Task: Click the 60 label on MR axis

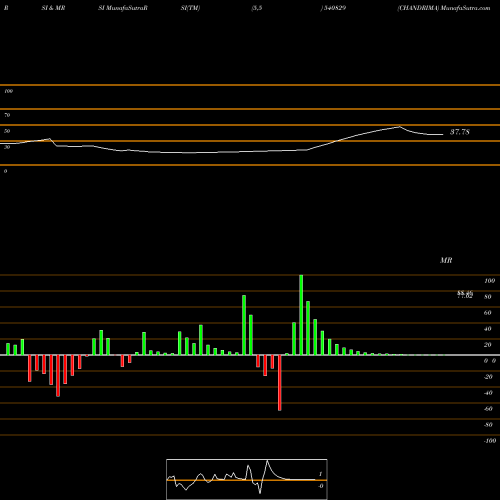Action: pyautogui.click(x=488, y=313)
